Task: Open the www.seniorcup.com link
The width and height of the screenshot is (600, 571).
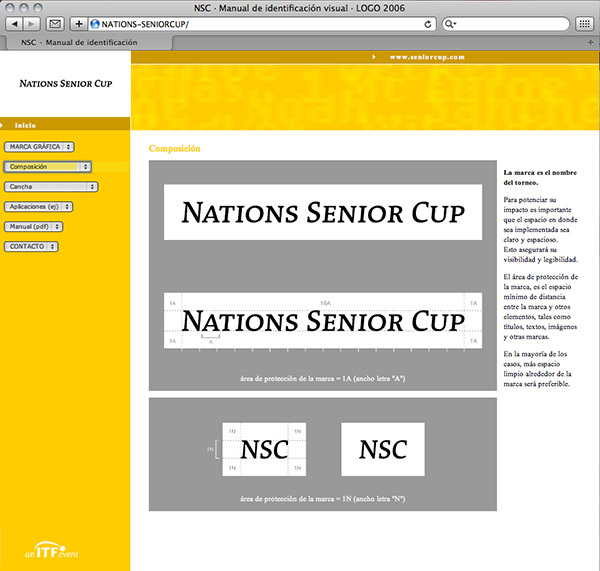Action: click(427, 57)
